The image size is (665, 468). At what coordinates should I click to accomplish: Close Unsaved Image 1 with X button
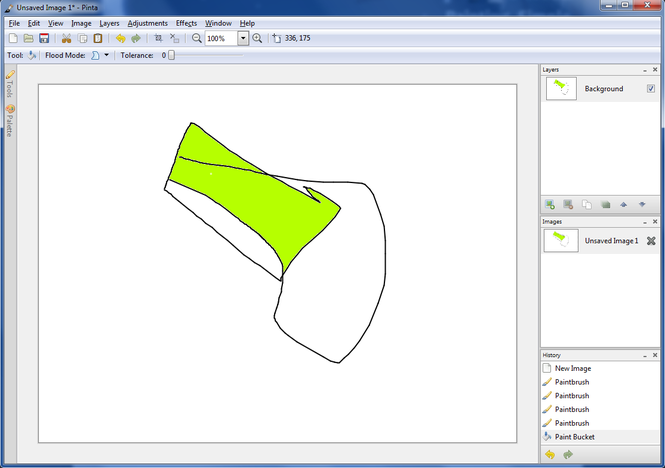tap(651, 241)
